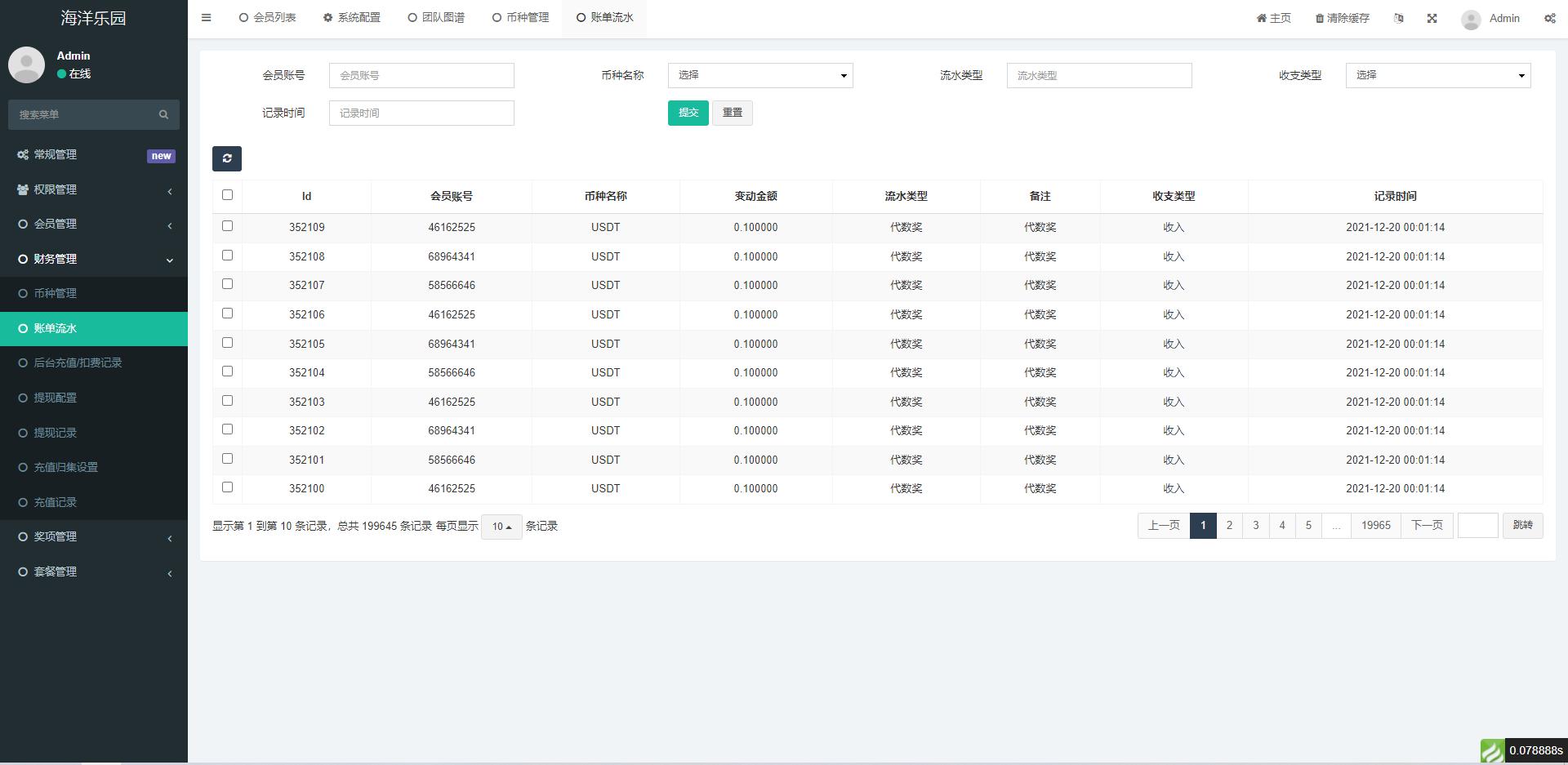This screenshot has height=765, width=1568.
Task: Check the row checkbox for record 352109
Action: click(x=227, y=225)
